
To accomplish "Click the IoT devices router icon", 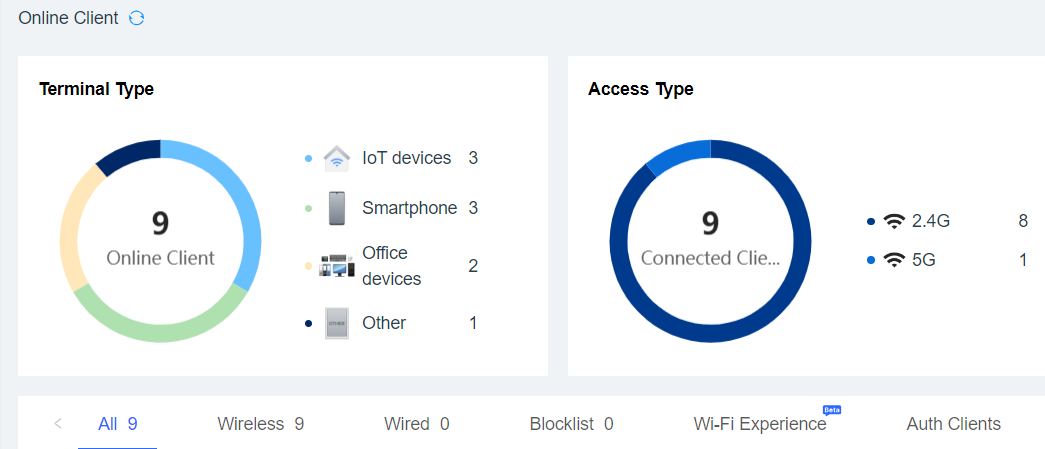I will click(x=337, y=158).
